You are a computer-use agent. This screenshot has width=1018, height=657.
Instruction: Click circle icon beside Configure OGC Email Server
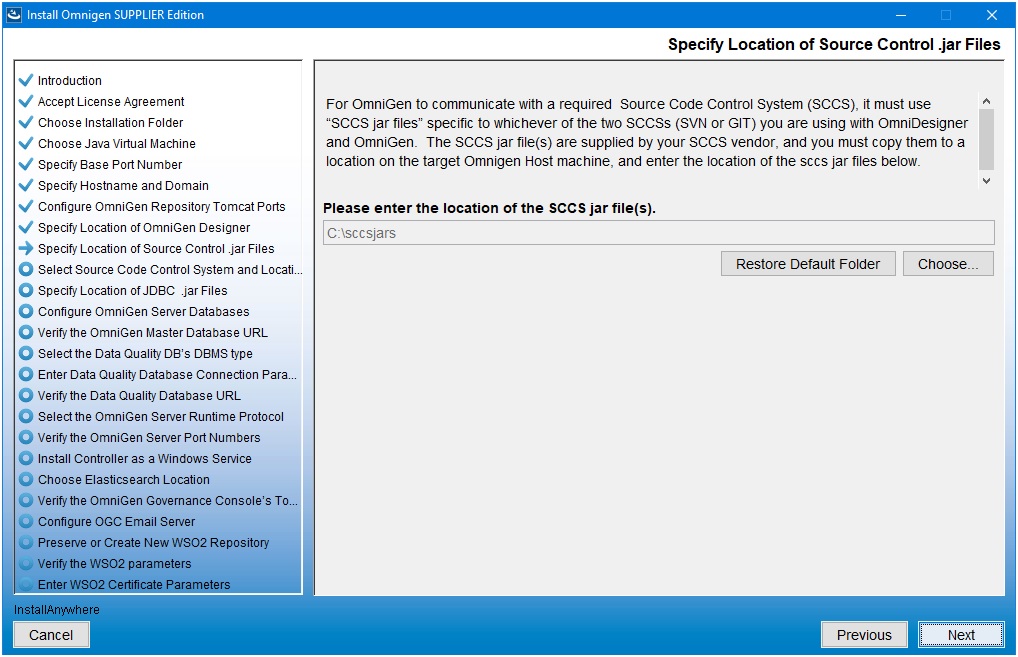26,521
